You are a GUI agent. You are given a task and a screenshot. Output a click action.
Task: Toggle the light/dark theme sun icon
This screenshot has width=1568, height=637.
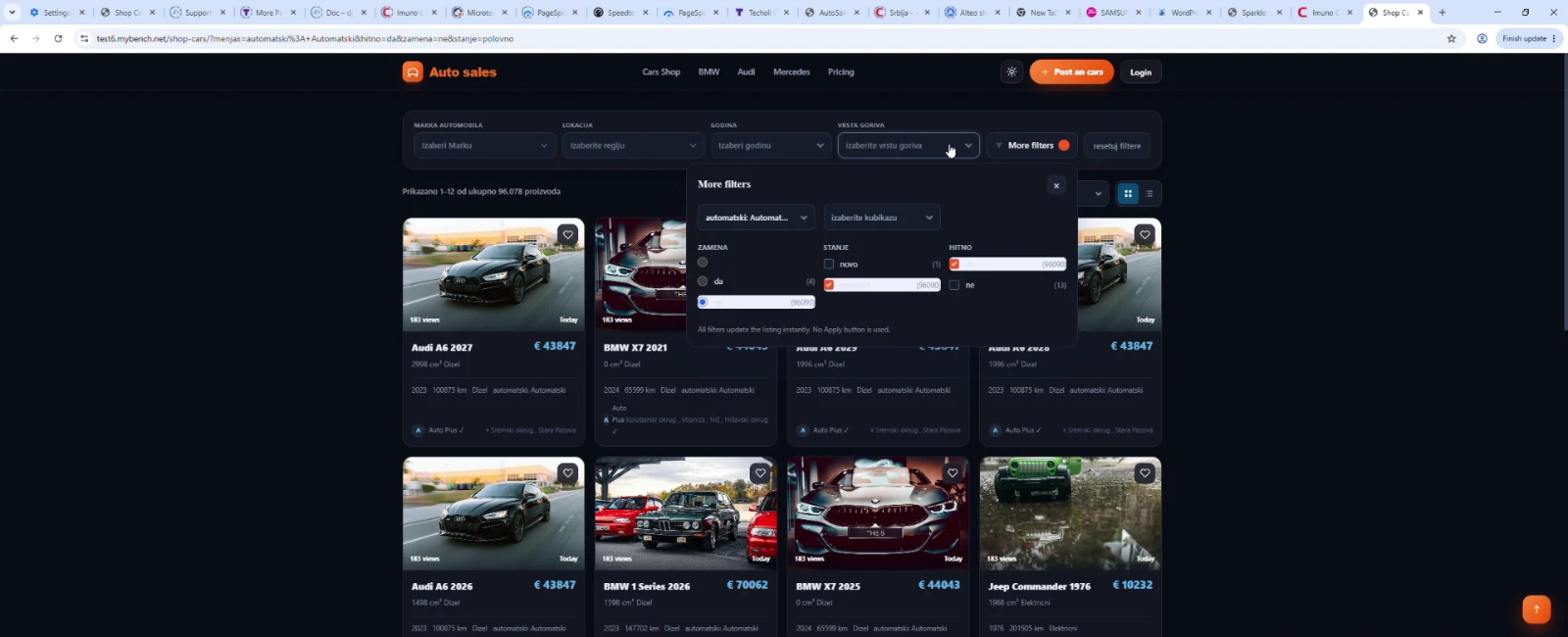[1011, 72]
